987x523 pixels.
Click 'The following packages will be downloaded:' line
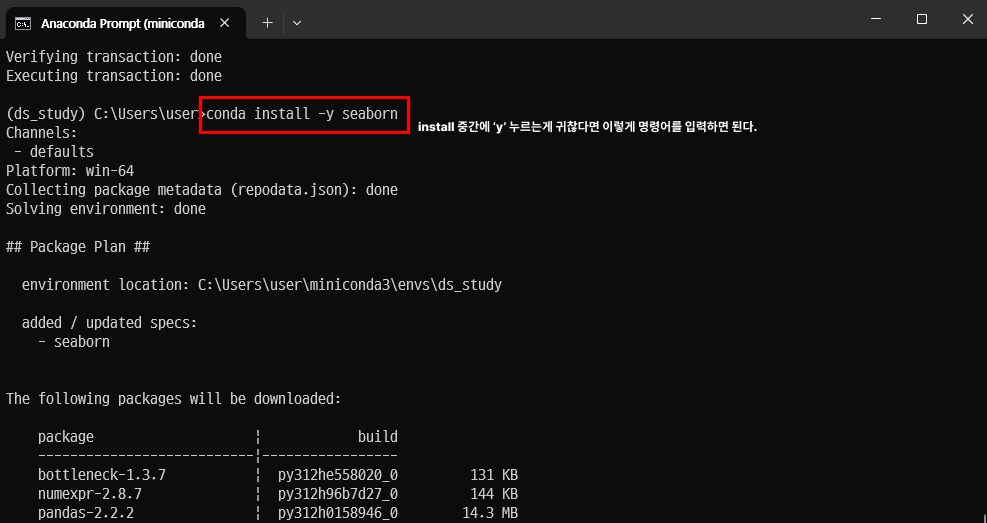click(174, 399)
